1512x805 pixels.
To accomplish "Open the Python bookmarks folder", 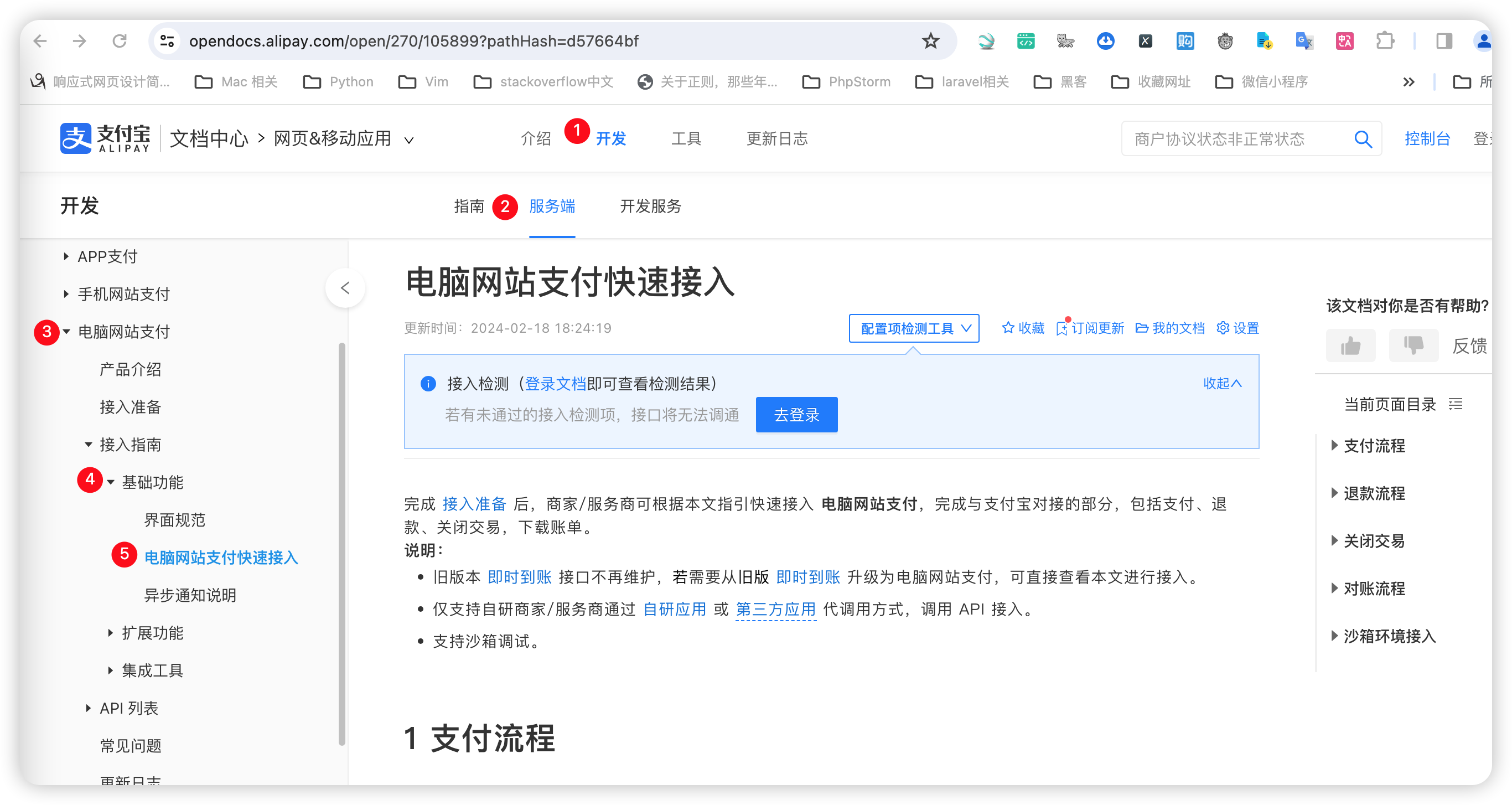I will [x=339, y=82].
